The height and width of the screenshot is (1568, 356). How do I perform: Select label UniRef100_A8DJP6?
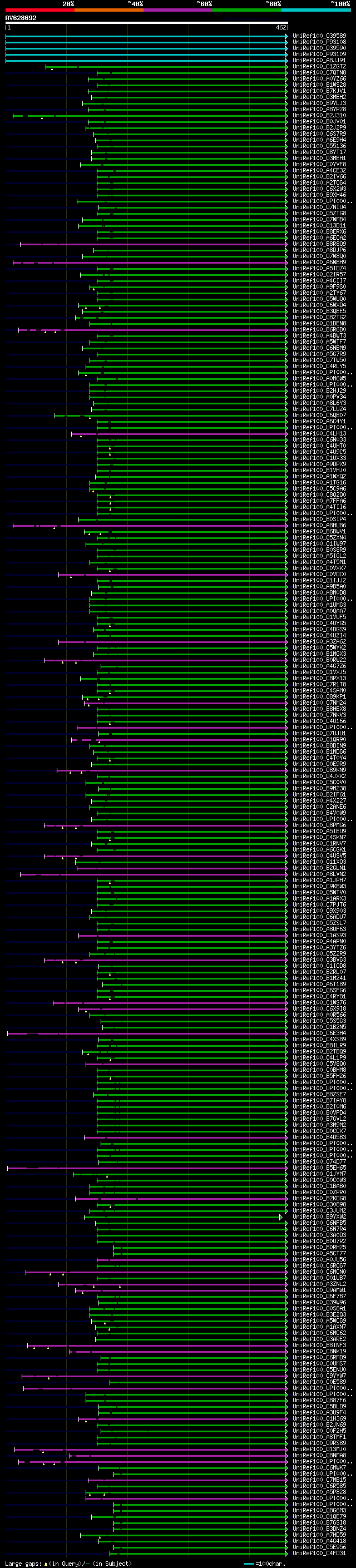point(319,250)
